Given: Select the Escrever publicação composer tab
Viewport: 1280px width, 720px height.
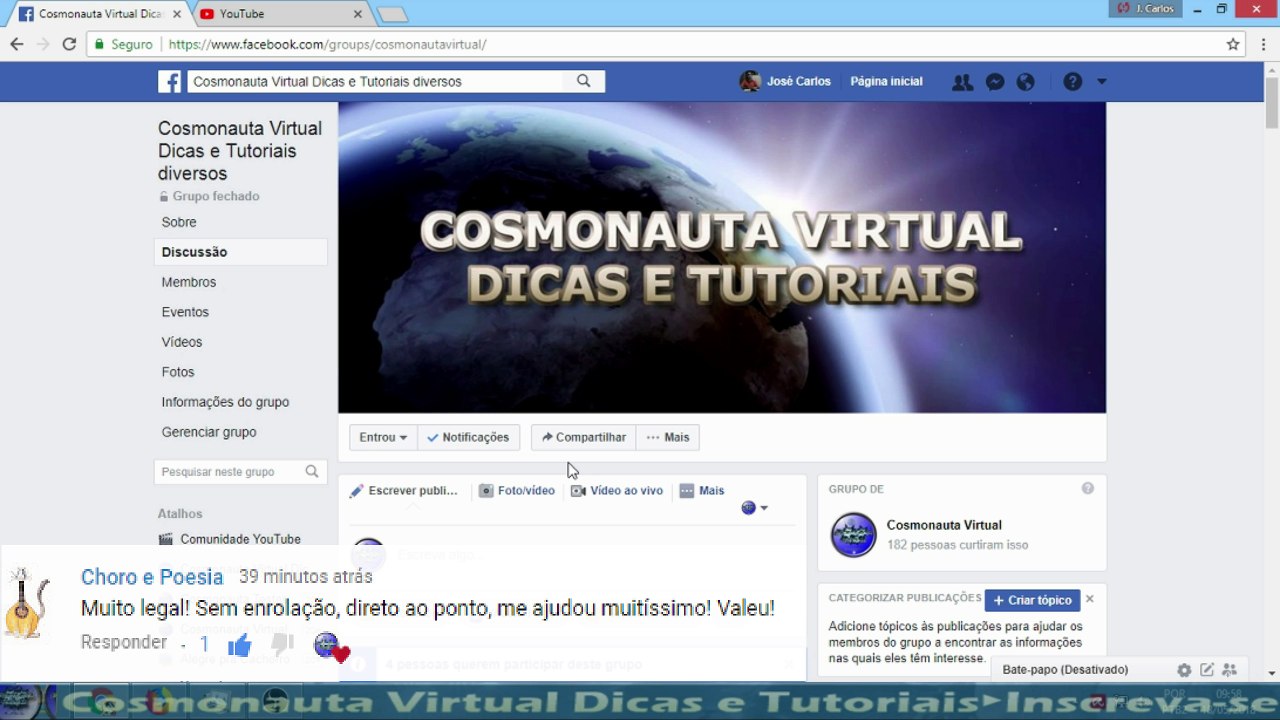Looking at the screenshot, I should (403, 491).
